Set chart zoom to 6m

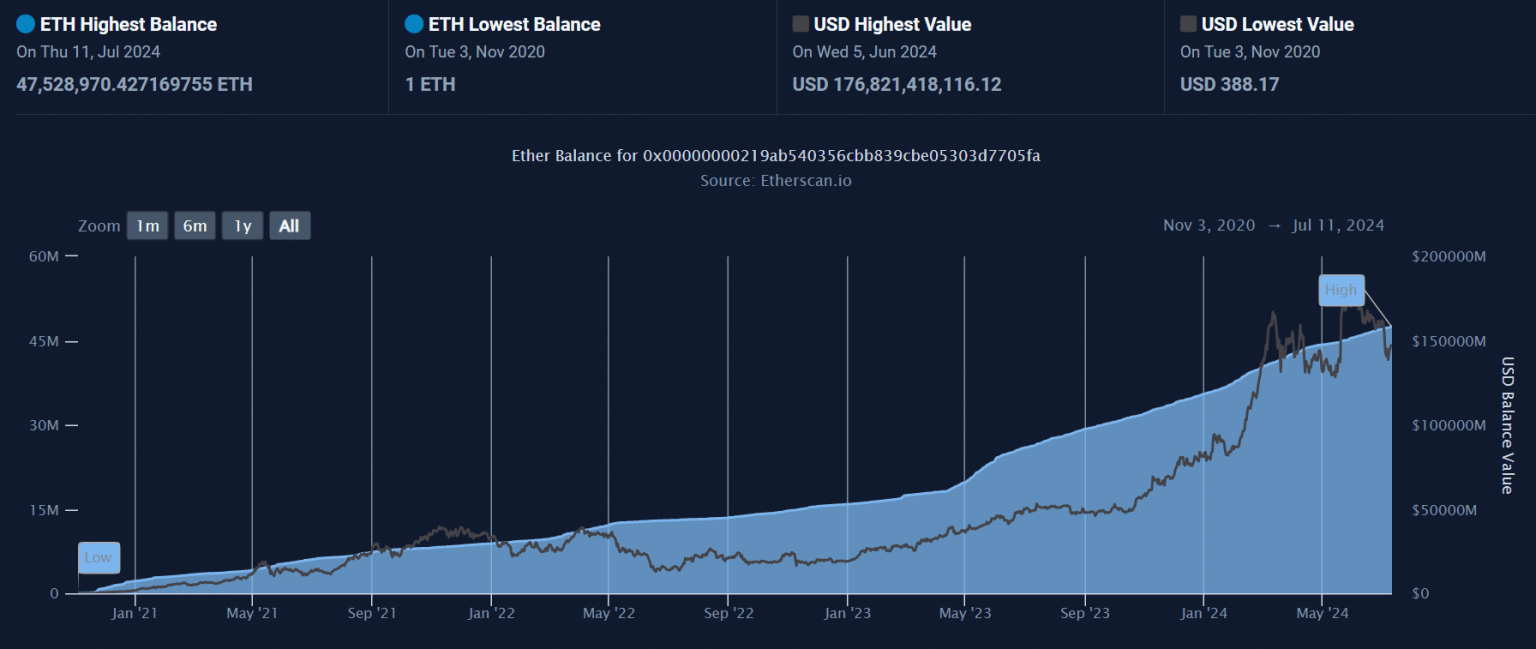coord(194,226)
